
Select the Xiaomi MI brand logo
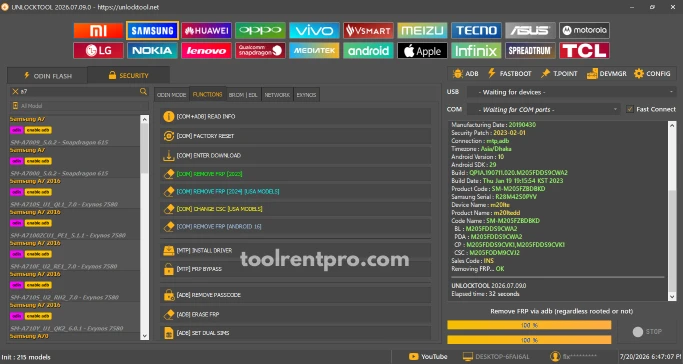[x=98, y=30]
